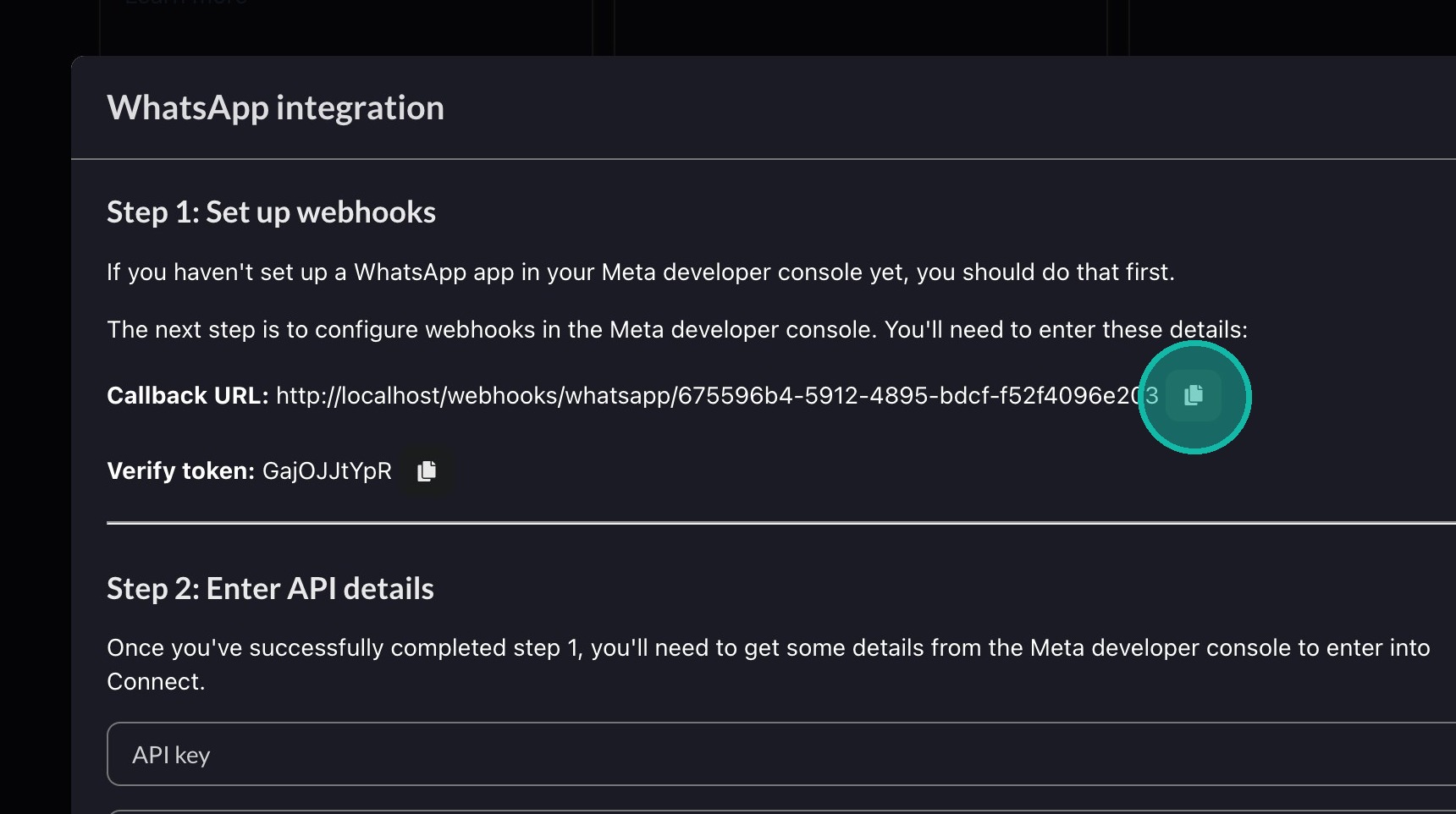The image size is (1456, 814).
Task: Click the divider line between steps
Action: tap(762, 524)
